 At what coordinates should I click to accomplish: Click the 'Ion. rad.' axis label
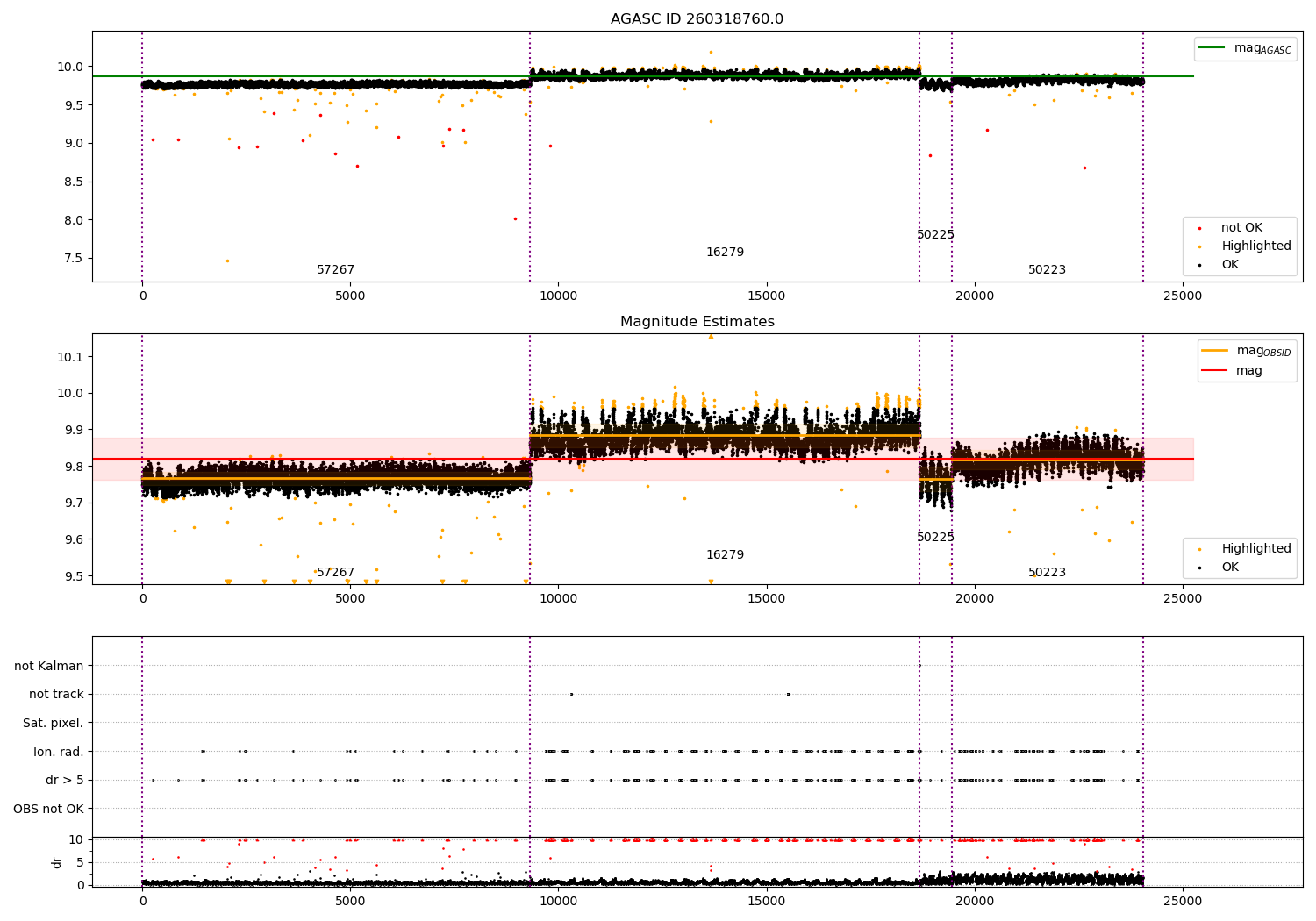[59, 753]
